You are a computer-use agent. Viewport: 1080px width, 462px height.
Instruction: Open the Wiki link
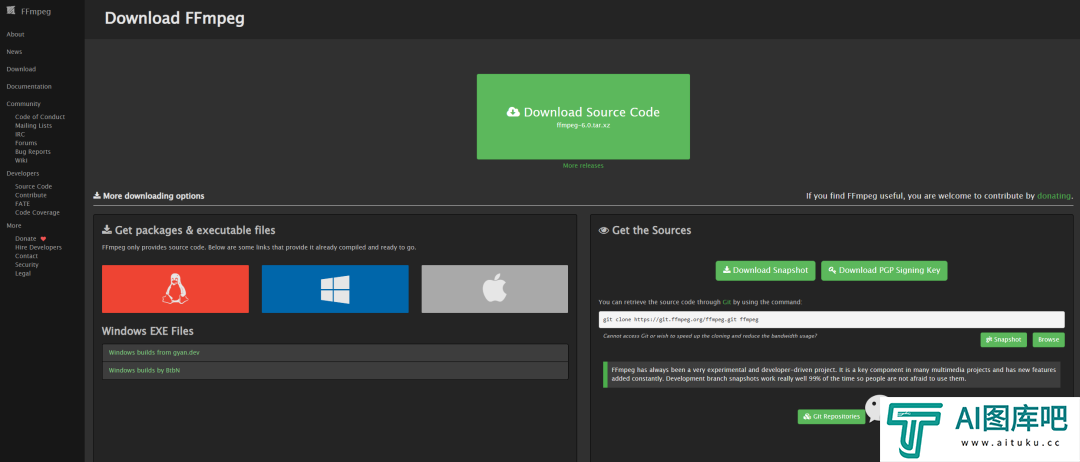pos(21,160)
